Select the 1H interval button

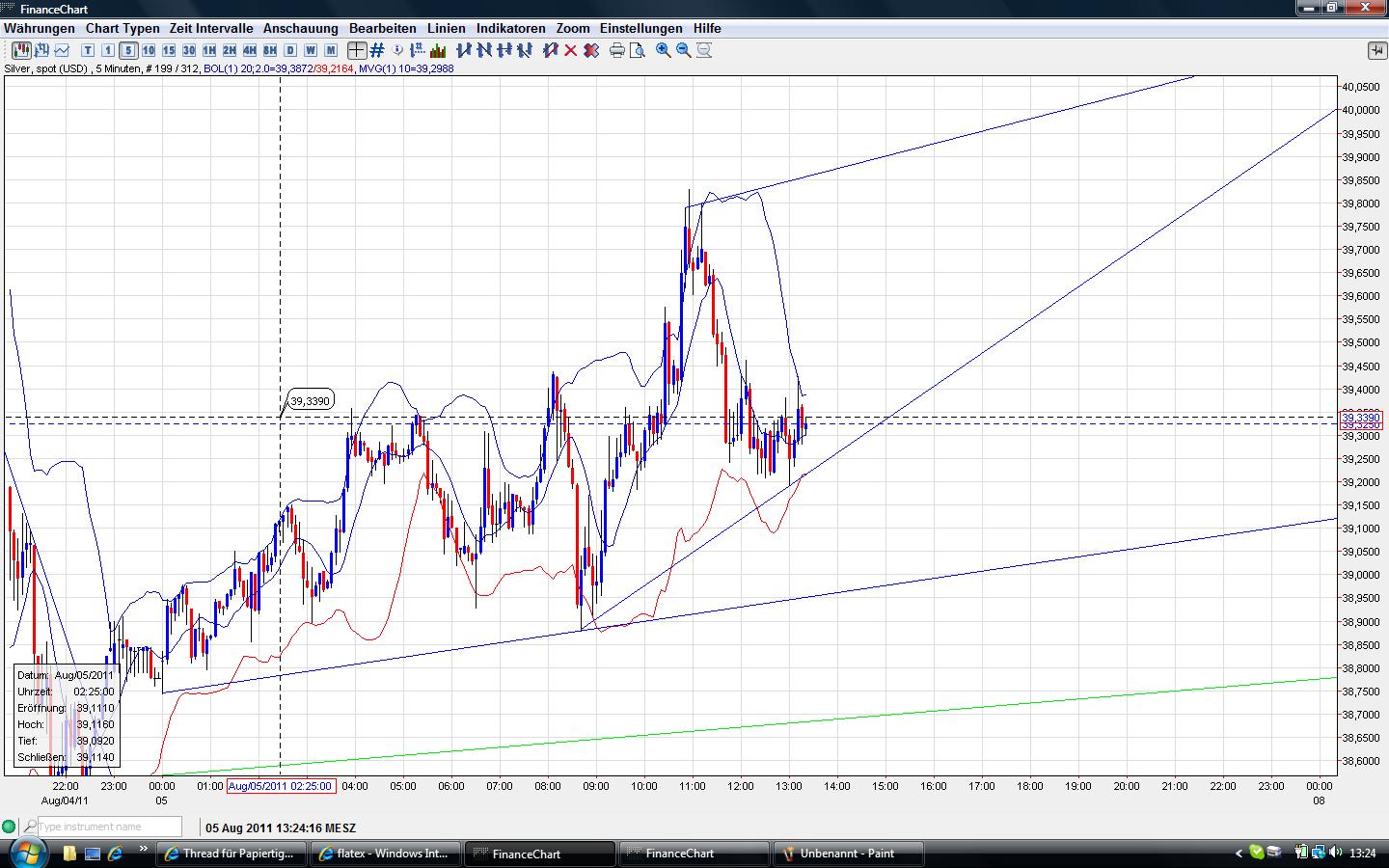point(209,50)
